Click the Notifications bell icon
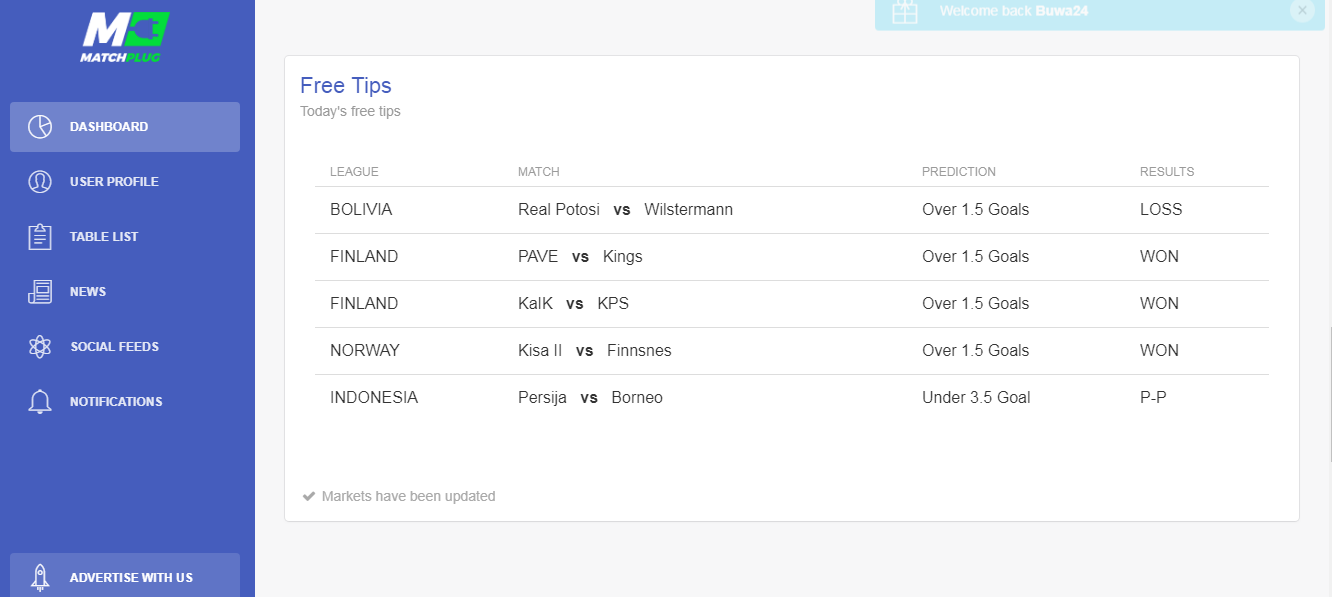 (40, 402)
